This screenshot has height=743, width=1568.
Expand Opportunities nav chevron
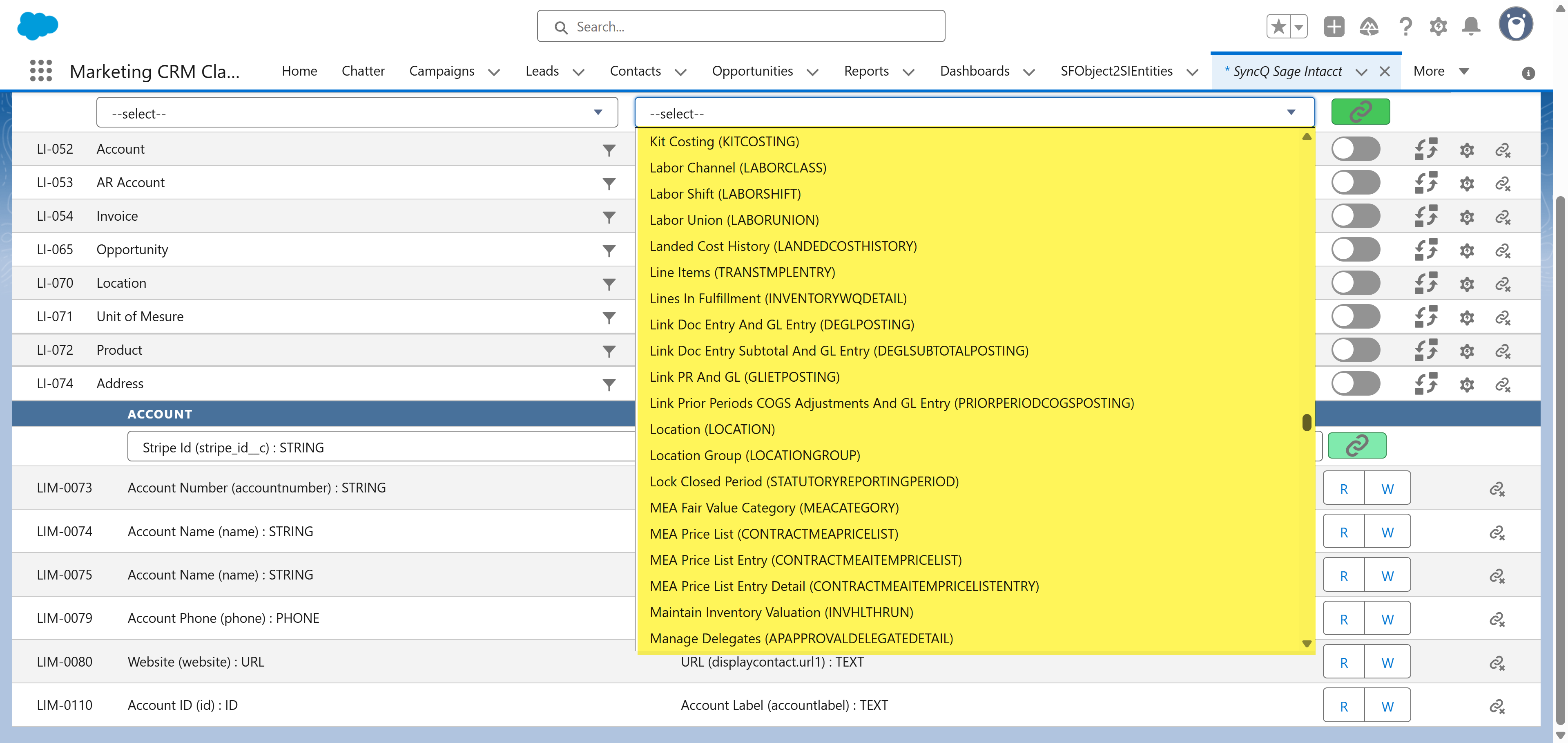point(813,72)
